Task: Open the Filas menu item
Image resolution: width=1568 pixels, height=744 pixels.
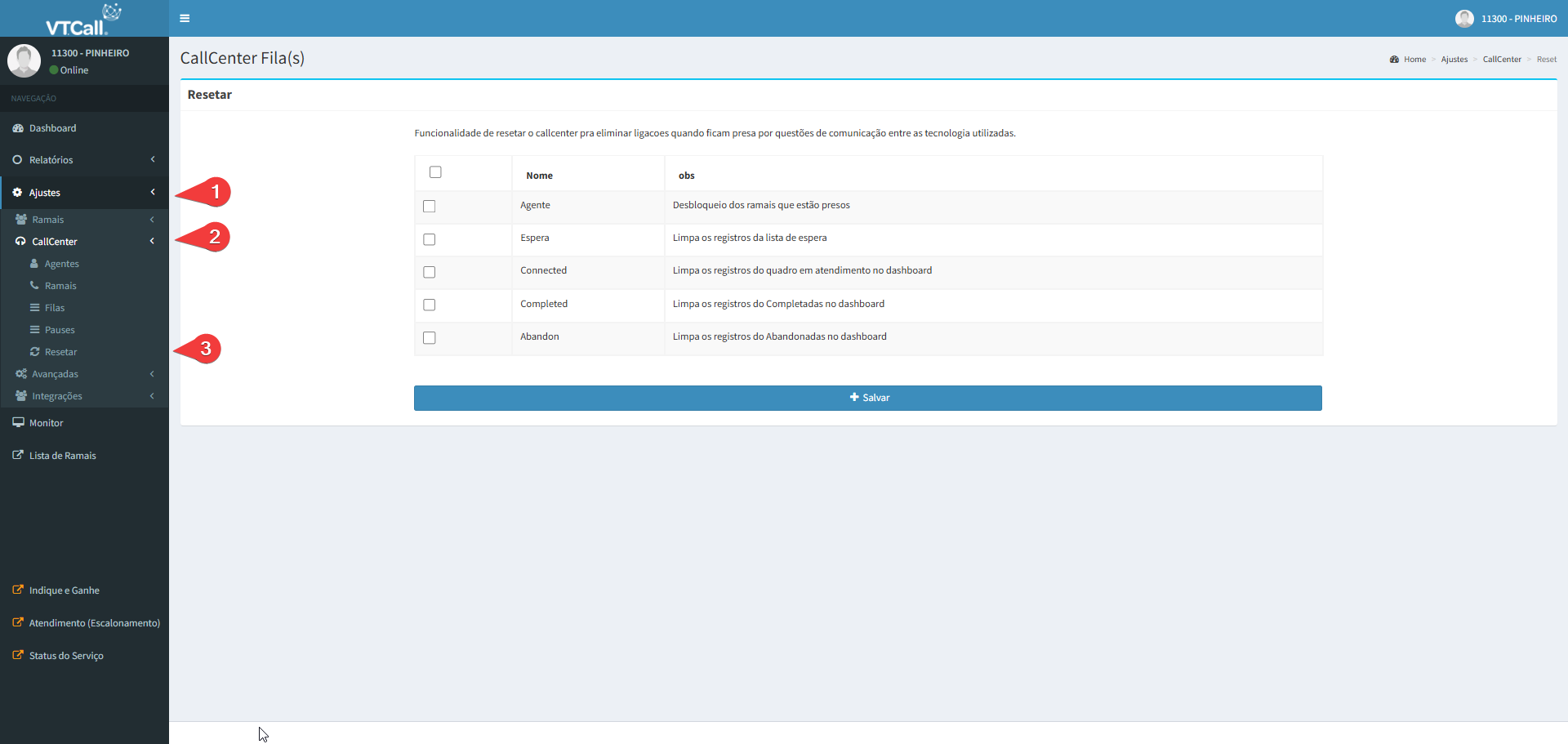Action: pyautogui.click(x=55, y=308)
